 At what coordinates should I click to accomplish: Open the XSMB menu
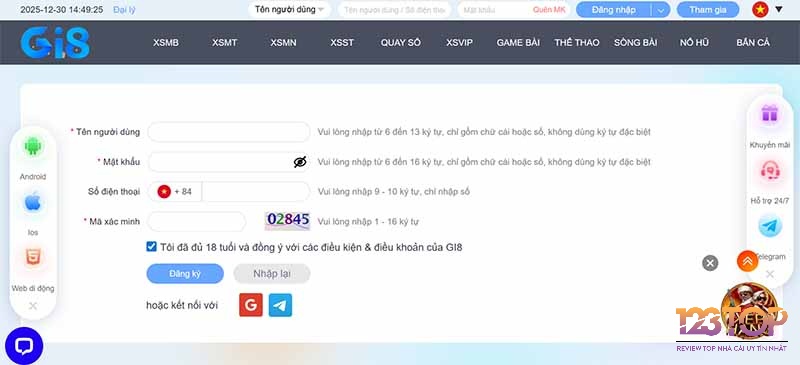coord(166,43)
